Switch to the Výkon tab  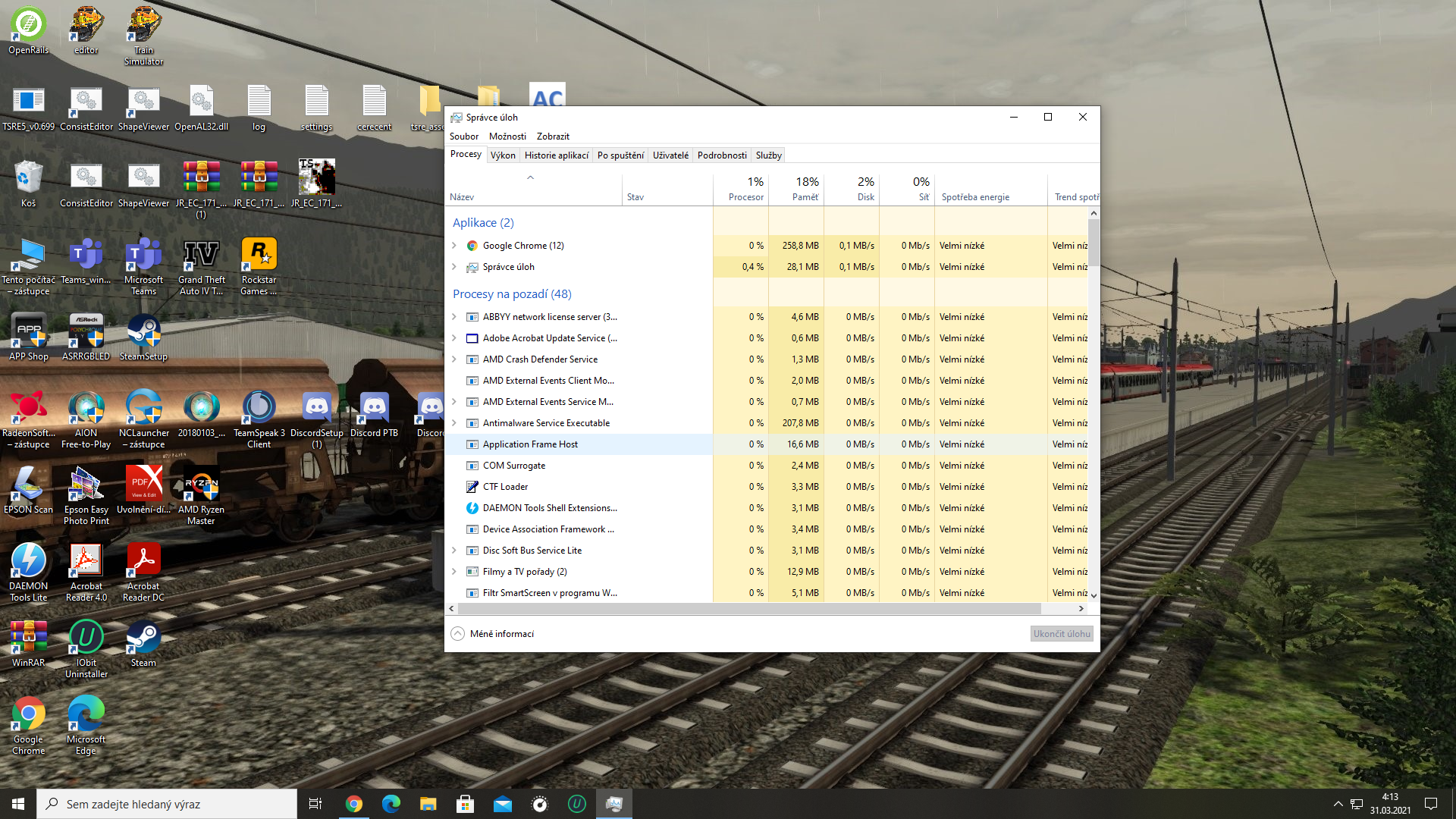point(503,155)
